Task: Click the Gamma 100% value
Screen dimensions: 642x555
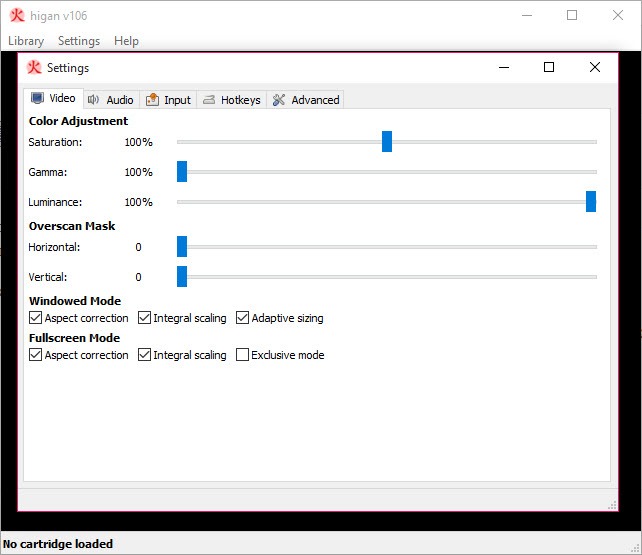Action: coord(138,172)
